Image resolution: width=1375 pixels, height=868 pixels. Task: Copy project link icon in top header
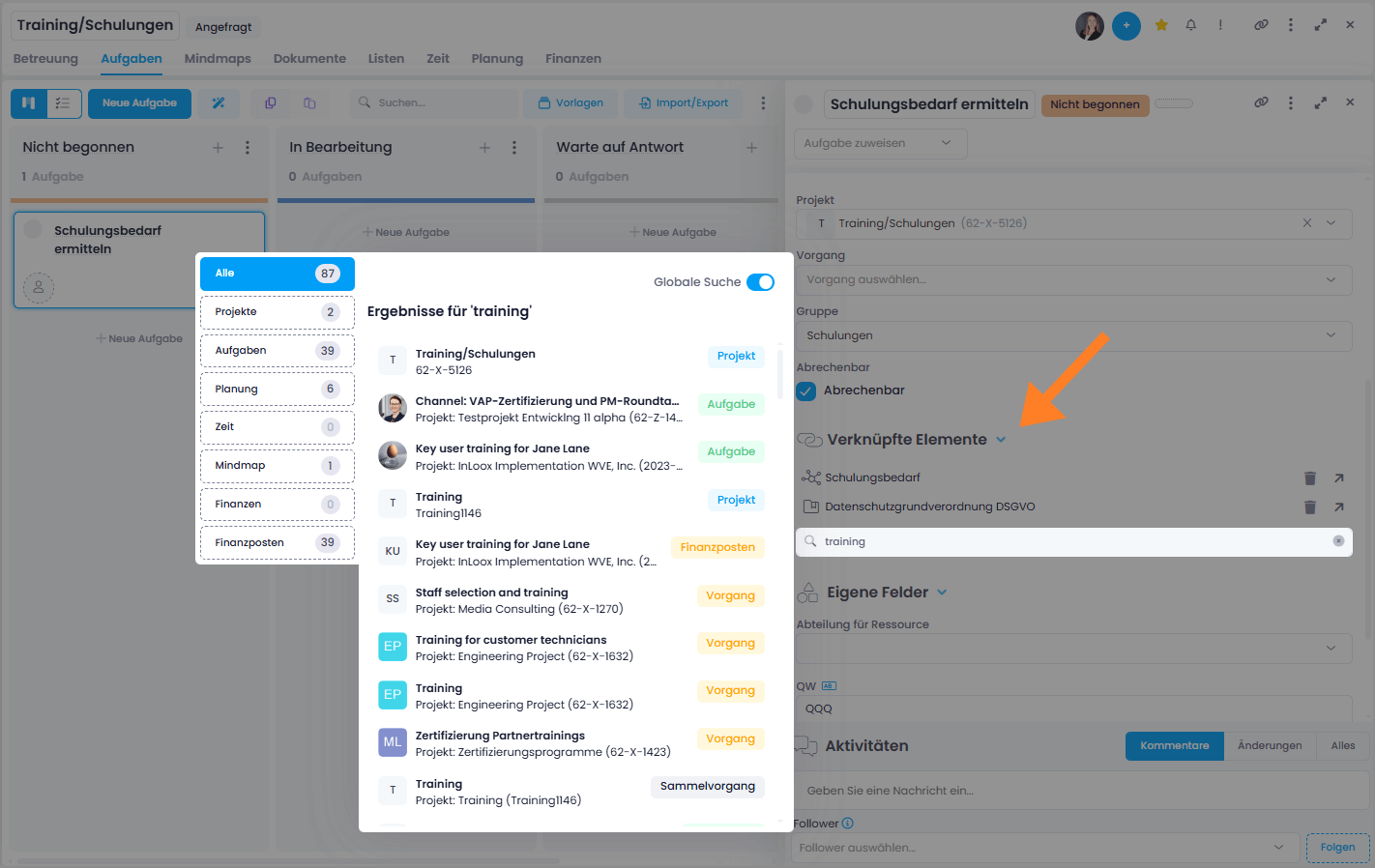click(x=1261, y=25)
